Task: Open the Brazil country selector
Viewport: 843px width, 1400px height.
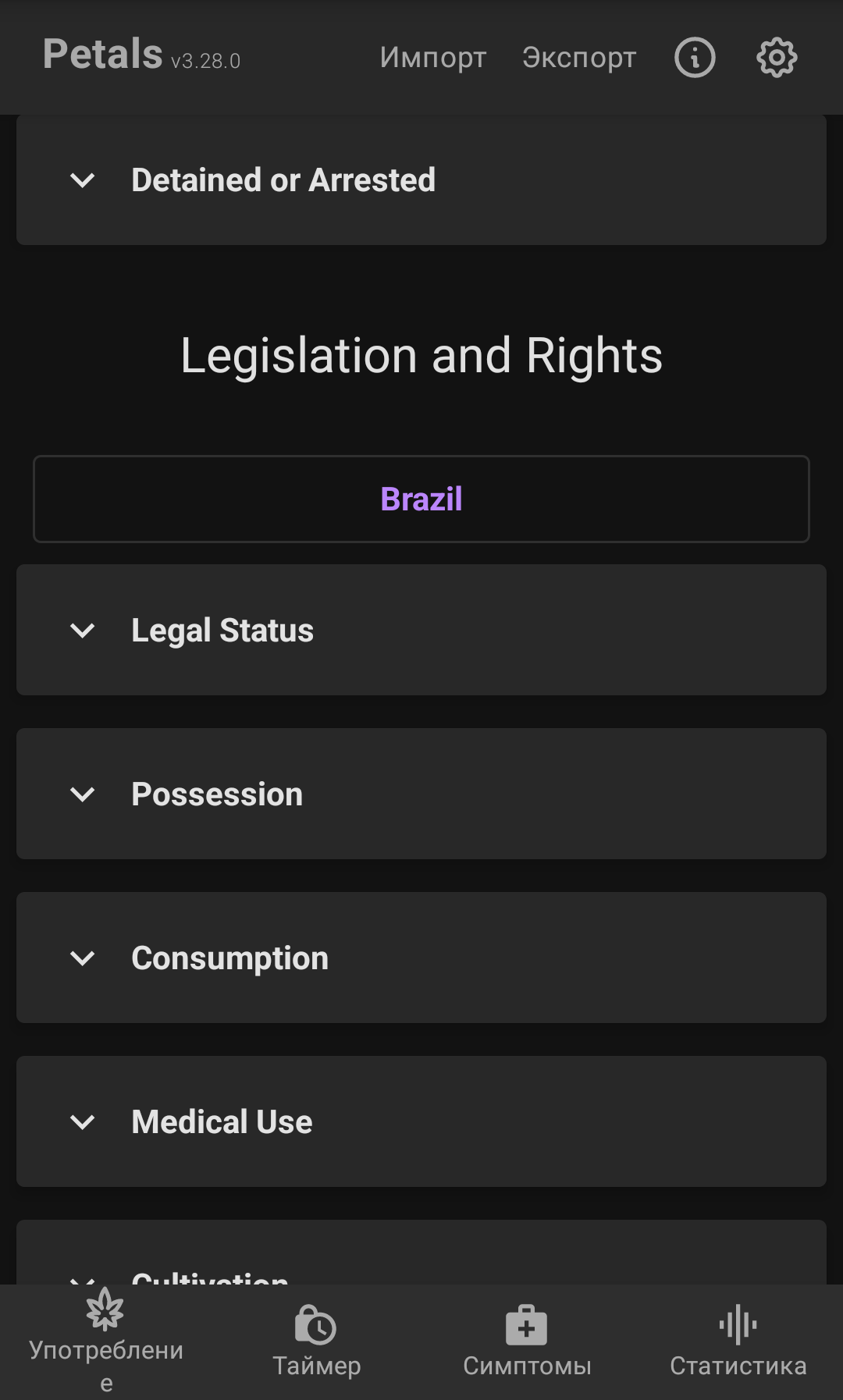Action: pos(421,499)
